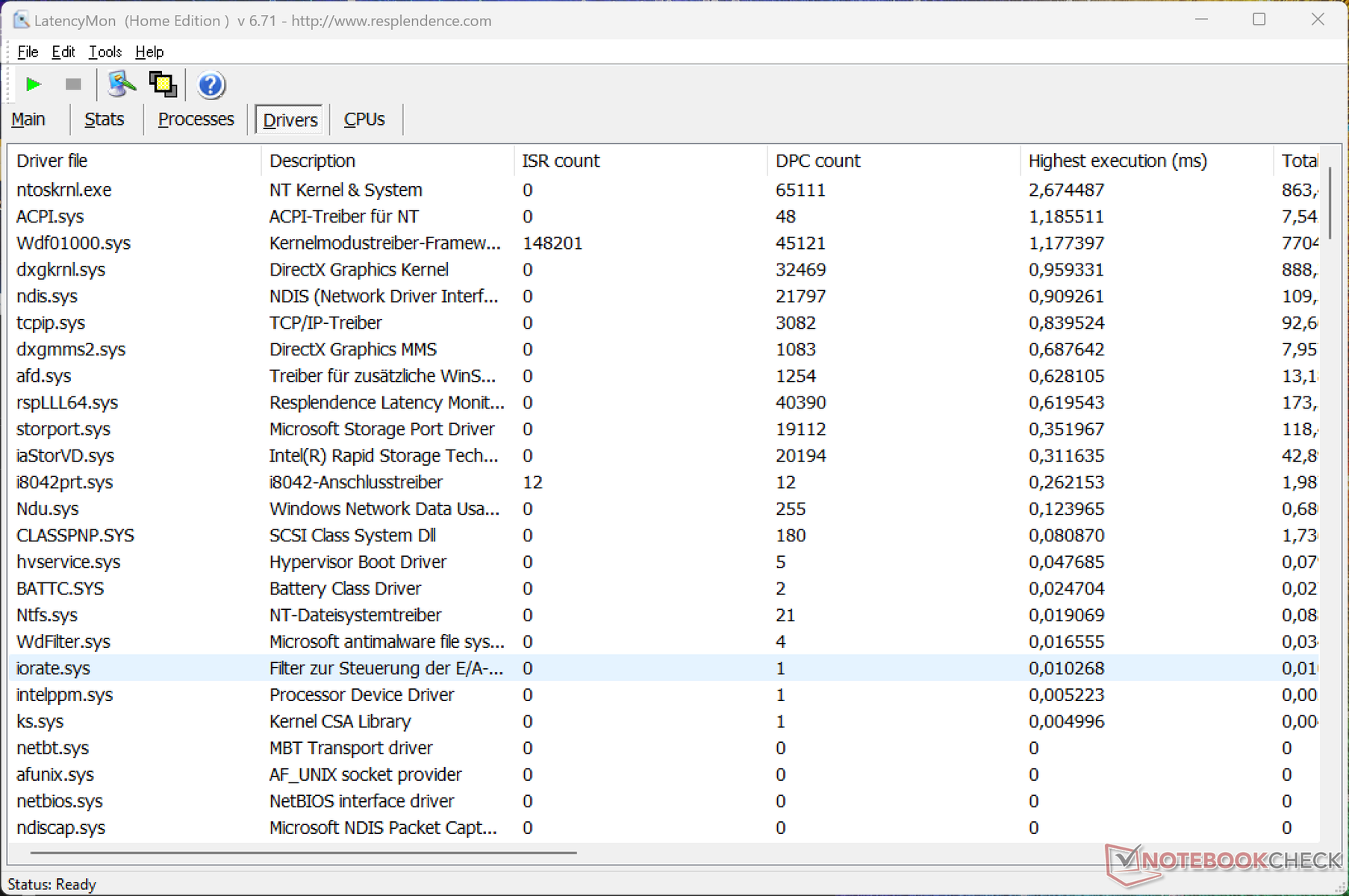The image size is (1349, 896).
Task: Select the Wdf01000.sys driver row
Action: click(x=664, y=243)
